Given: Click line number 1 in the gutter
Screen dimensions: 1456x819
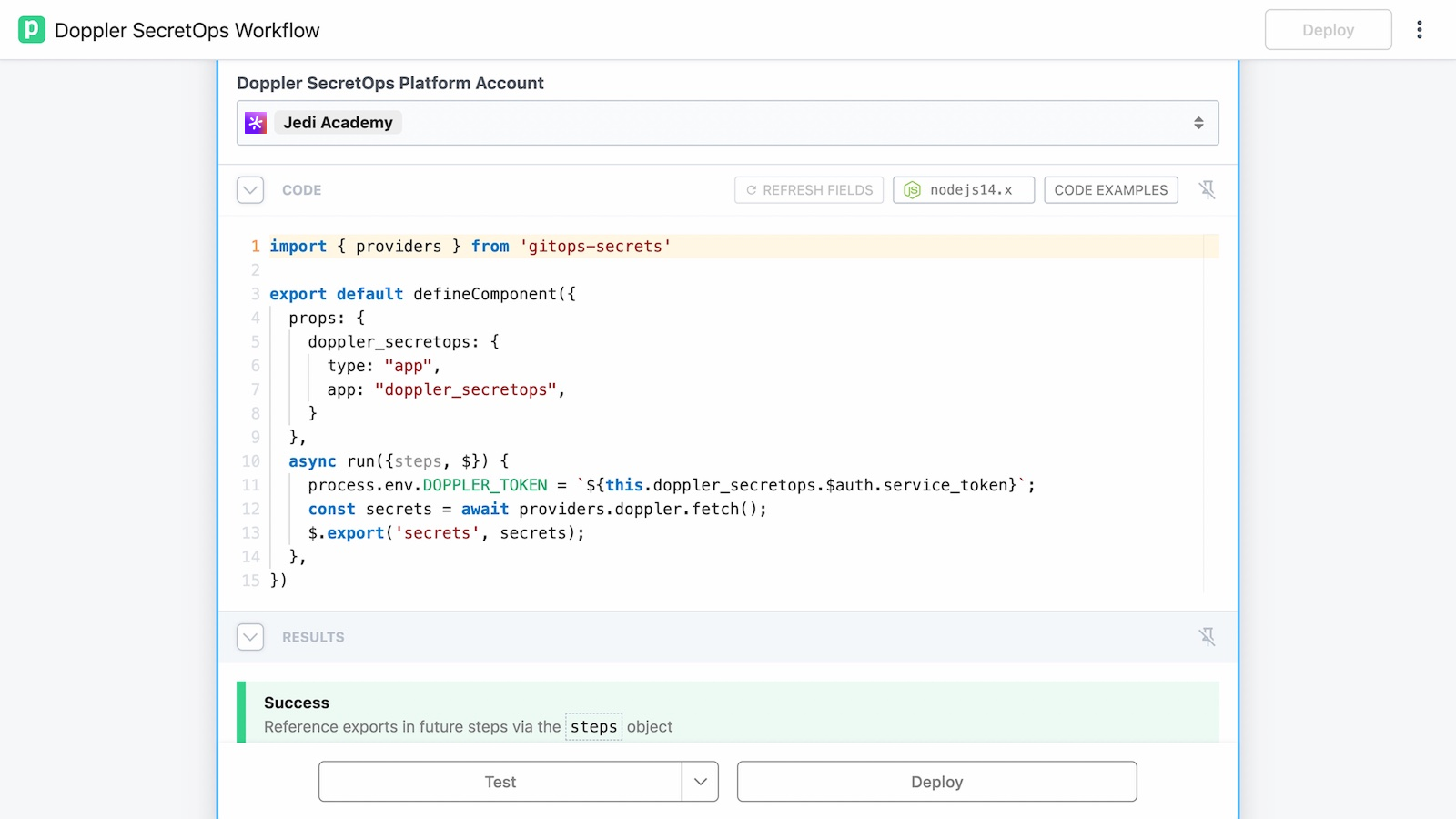Looking at the screenshot, I should [256, 247].
